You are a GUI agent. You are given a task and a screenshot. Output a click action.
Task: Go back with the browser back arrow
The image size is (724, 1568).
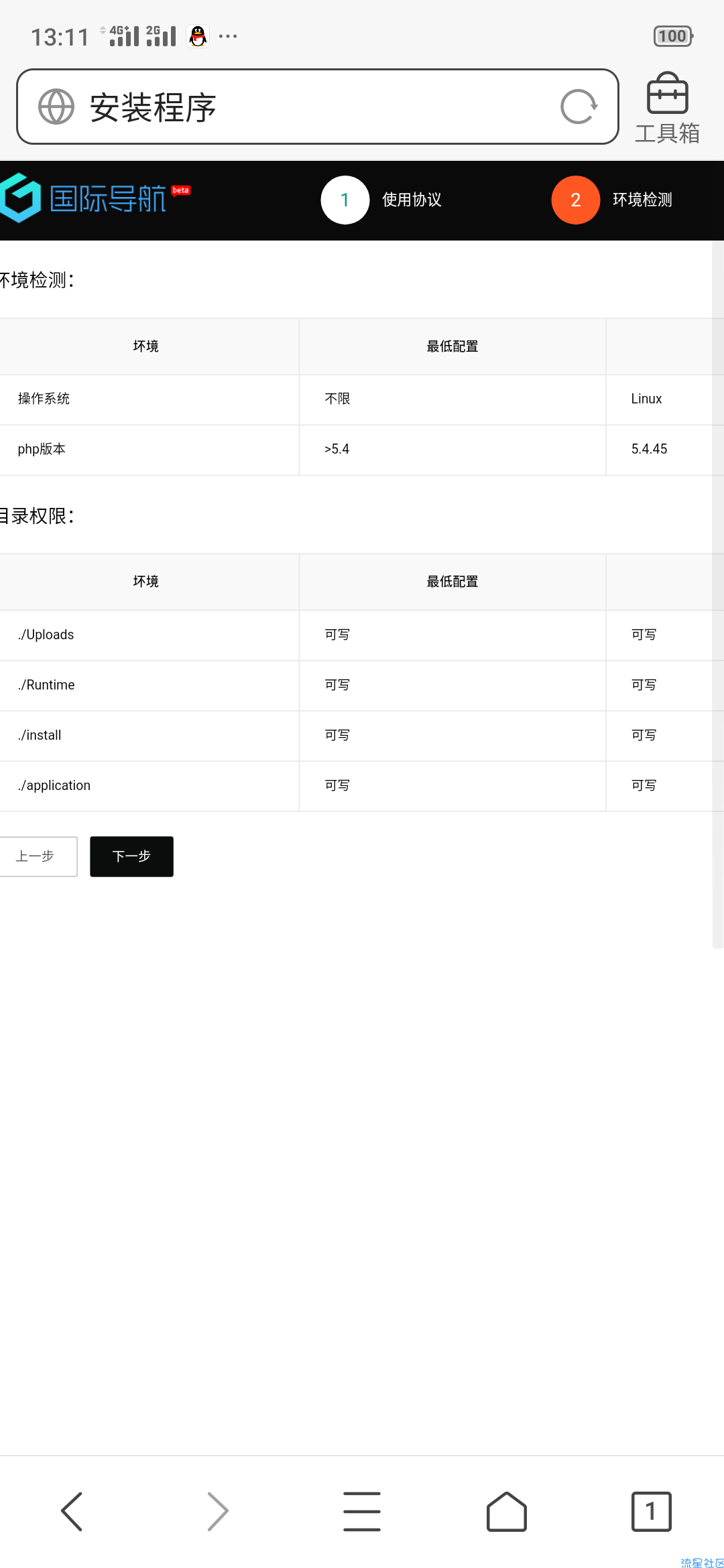(72, 1511)
